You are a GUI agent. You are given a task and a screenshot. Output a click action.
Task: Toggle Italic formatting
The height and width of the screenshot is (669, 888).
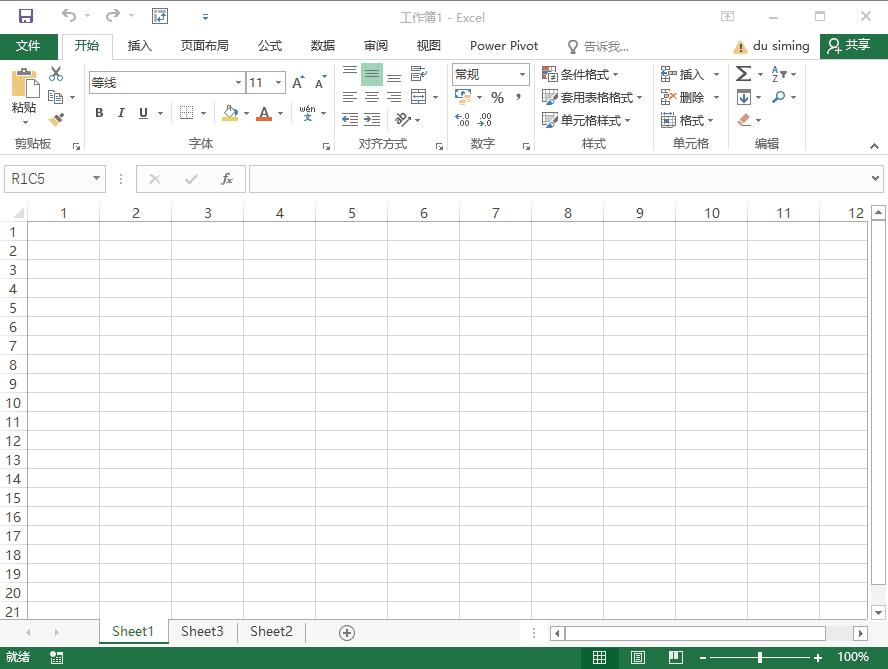(121, 113)
